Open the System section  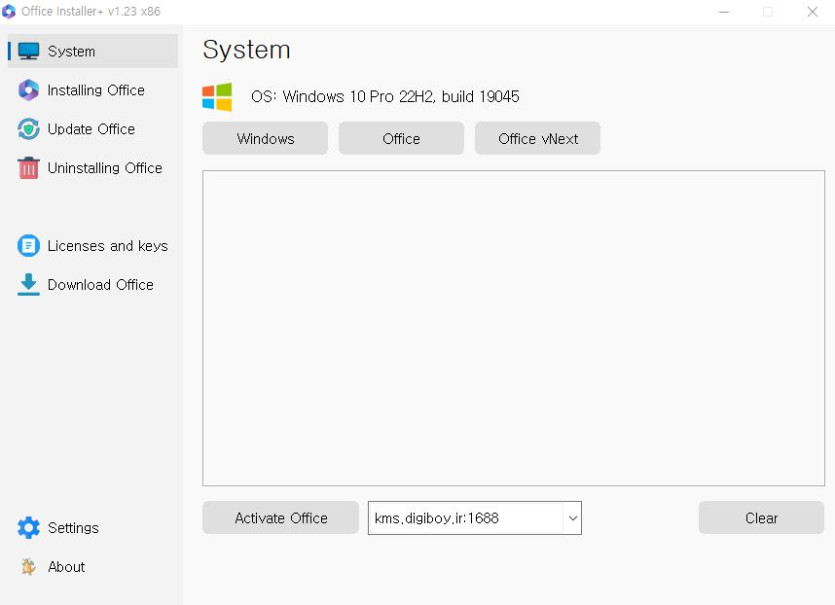(x=93, y=51)
